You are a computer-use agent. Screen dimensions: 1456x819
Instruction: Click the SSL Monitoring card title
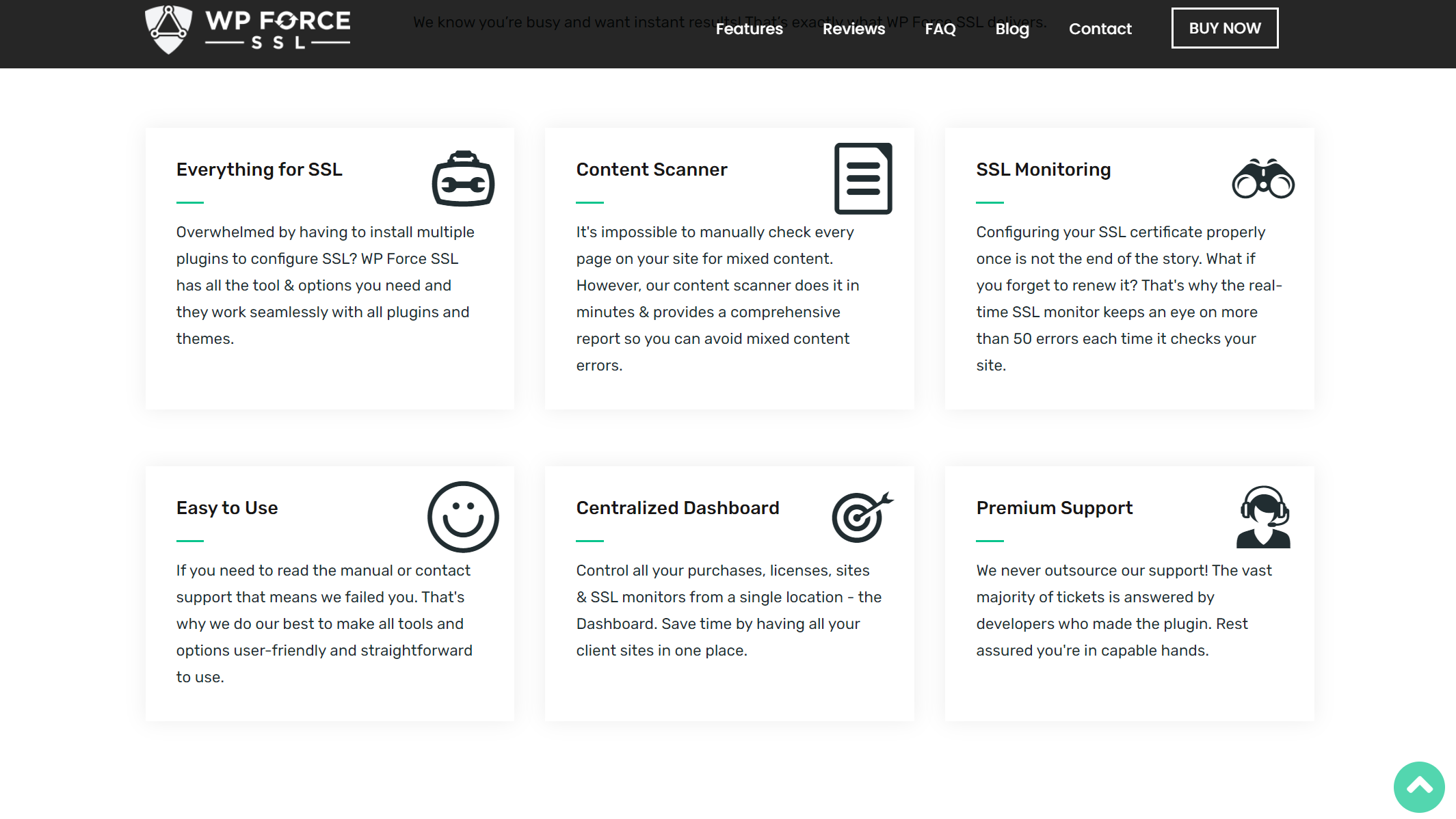coord(1043,170)
